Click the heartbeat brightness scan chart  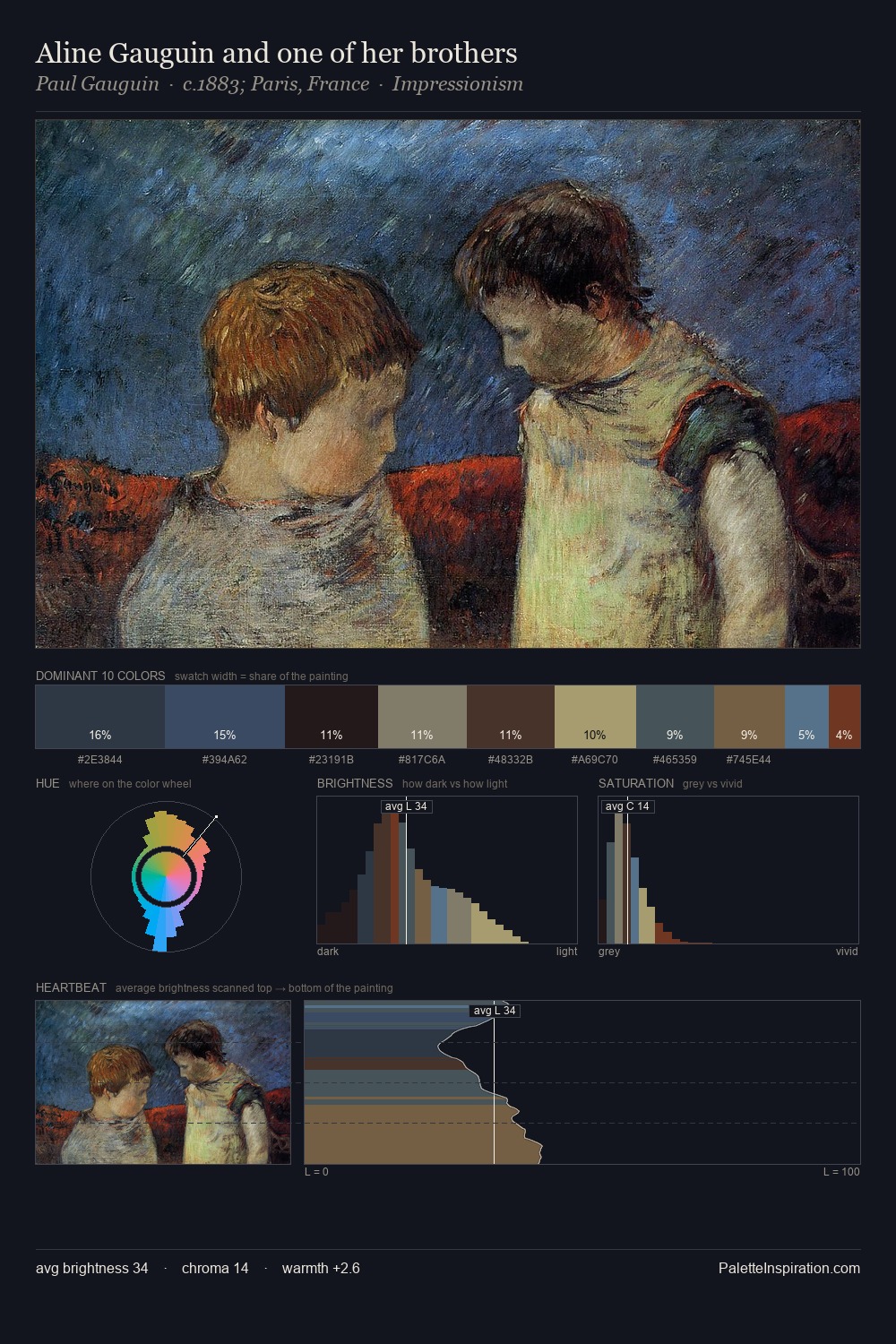tap(582, 1082)
